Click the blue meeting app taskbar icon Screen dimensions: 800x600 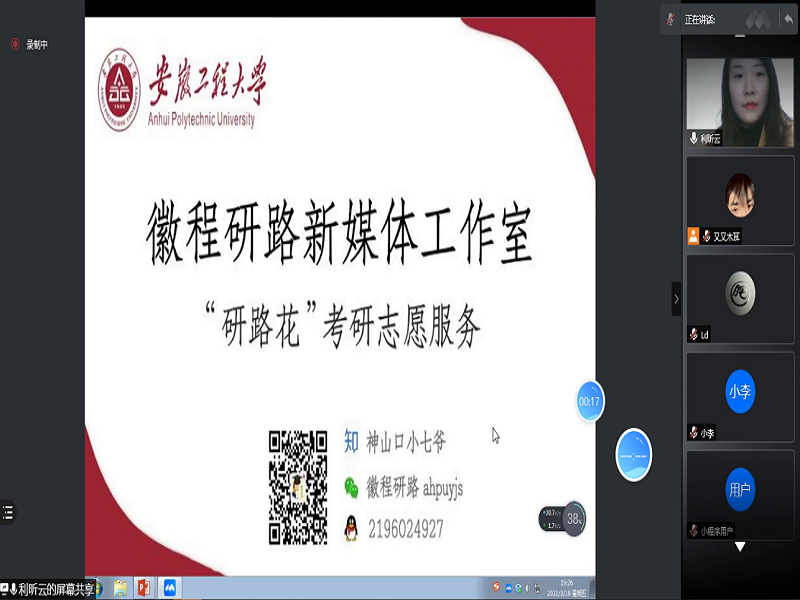pos(170,587)
